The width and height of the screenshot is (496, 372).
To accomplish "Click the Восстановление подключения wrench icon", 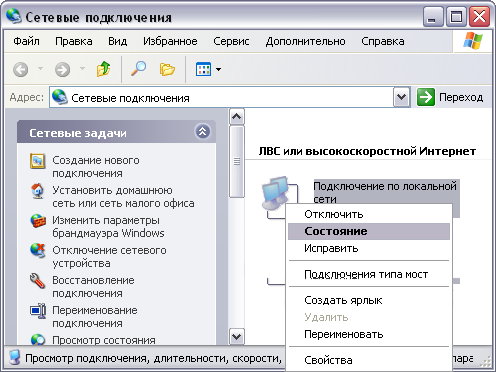I will [x=37, y=281].
